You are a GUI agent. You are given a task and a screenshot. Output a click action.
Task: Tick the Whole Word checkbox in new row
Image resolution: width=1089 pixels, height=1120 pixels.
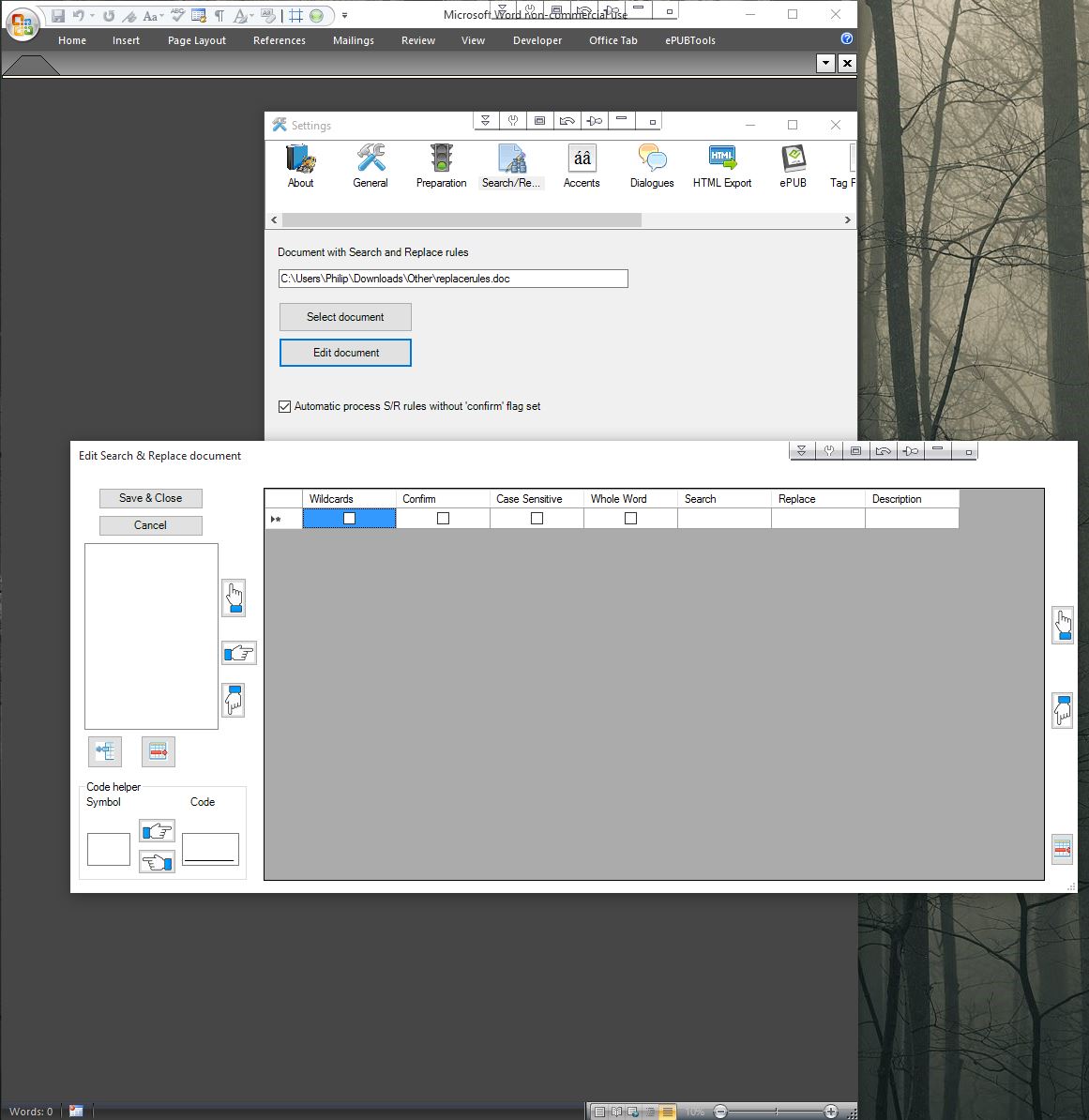[630, 519]
